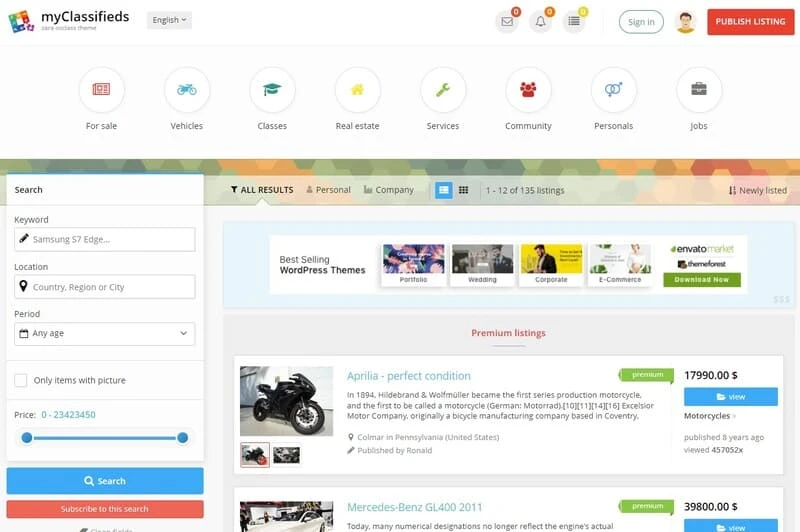
Task: Select the ALL RESULTS tab
Action: click(x=262, y=190)
